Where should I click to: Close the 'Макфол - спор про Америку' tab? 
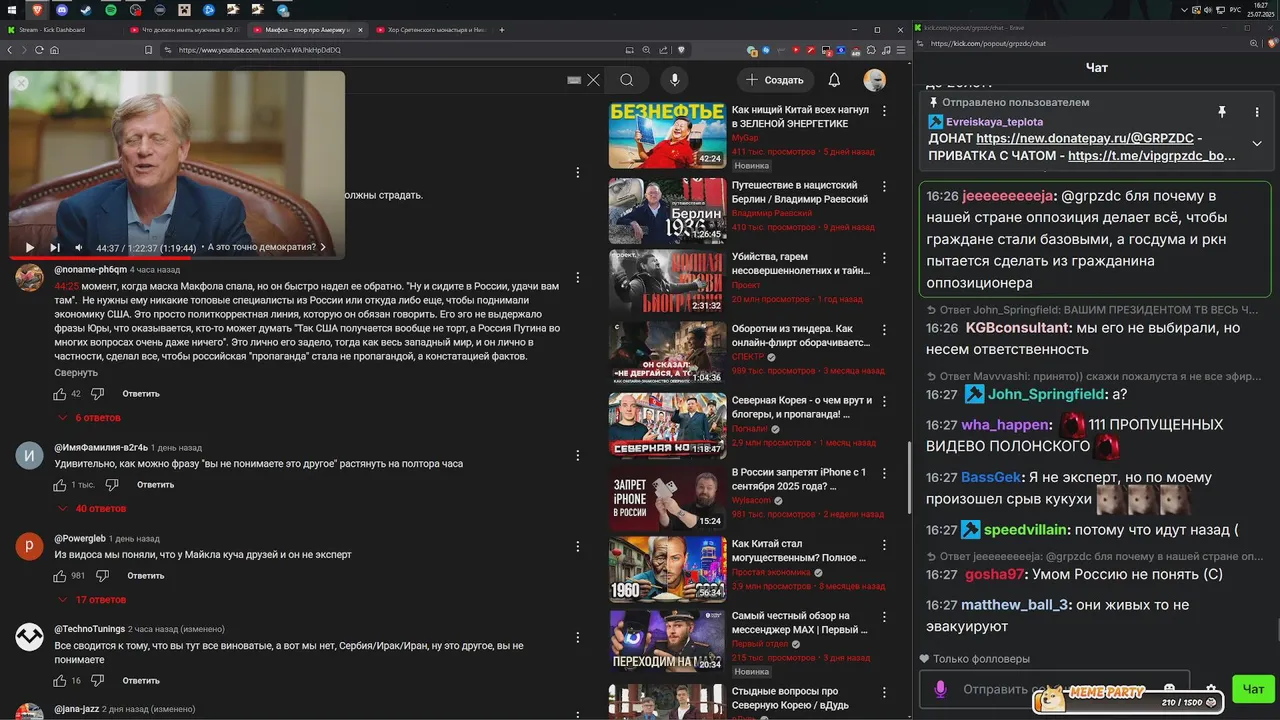[x=360, y=30]
